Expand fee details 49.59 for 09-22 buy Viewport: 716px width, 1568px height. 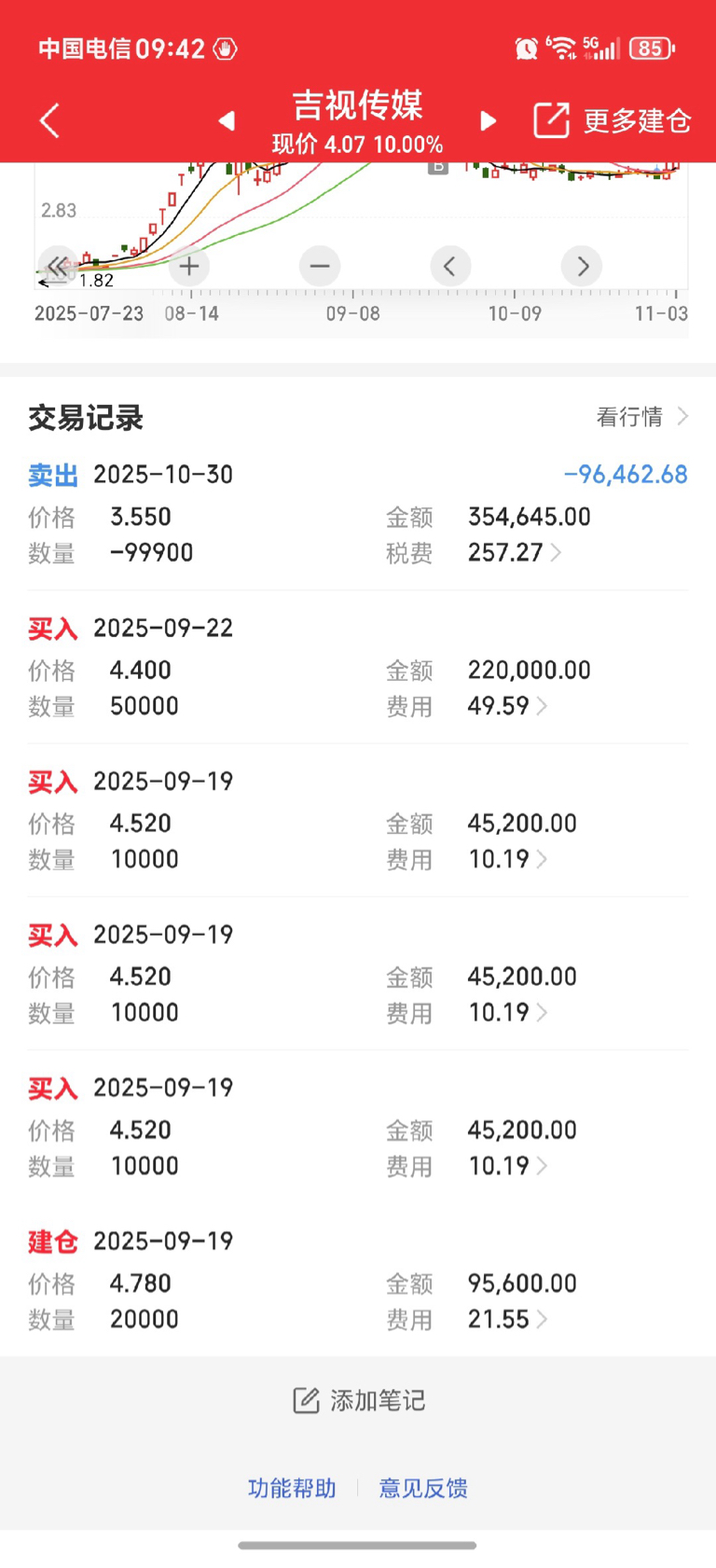click(x=507, y=705)
